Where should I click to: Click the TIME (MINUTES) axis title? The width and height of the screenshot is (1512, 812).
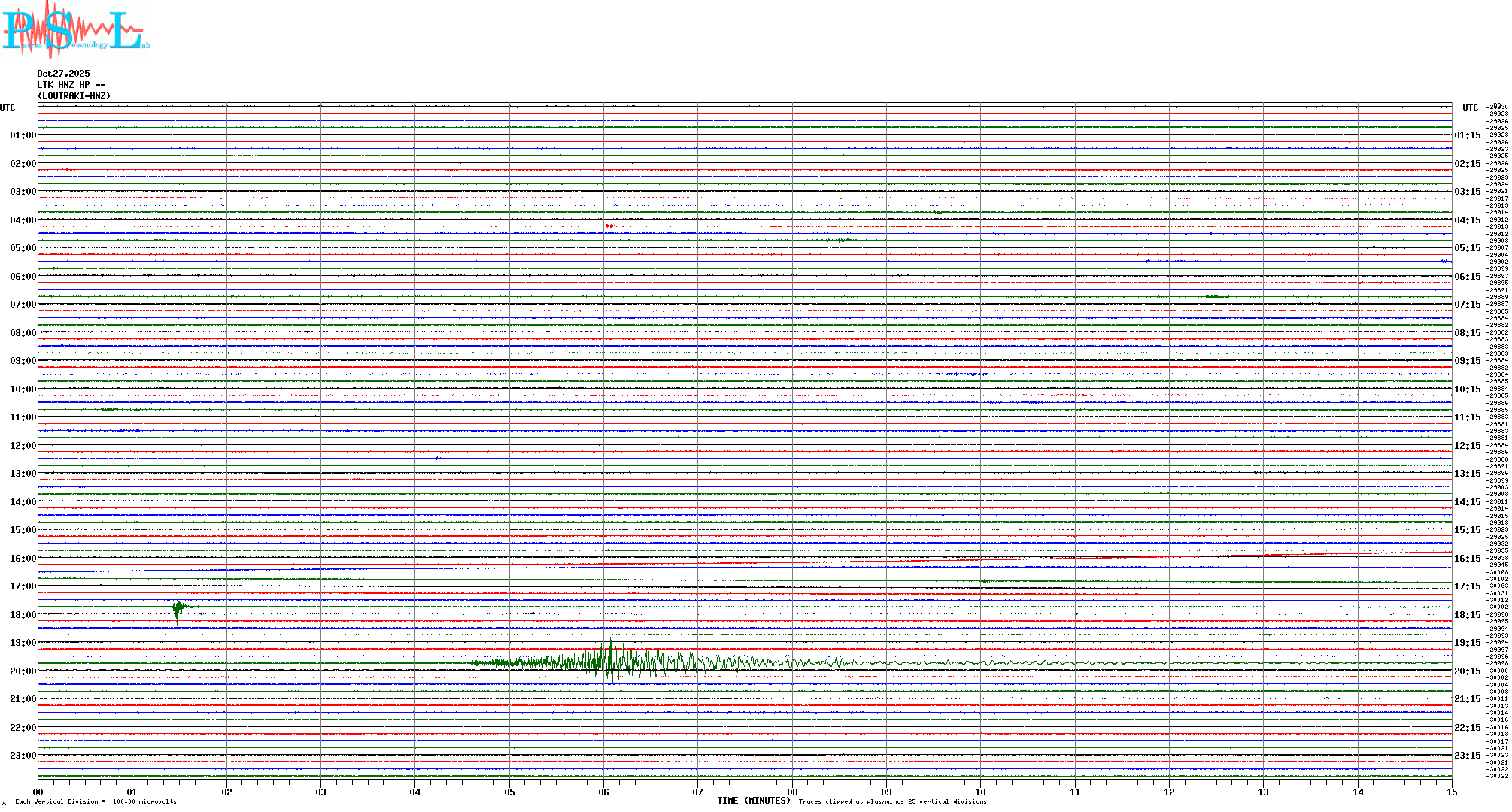[754, 801]
